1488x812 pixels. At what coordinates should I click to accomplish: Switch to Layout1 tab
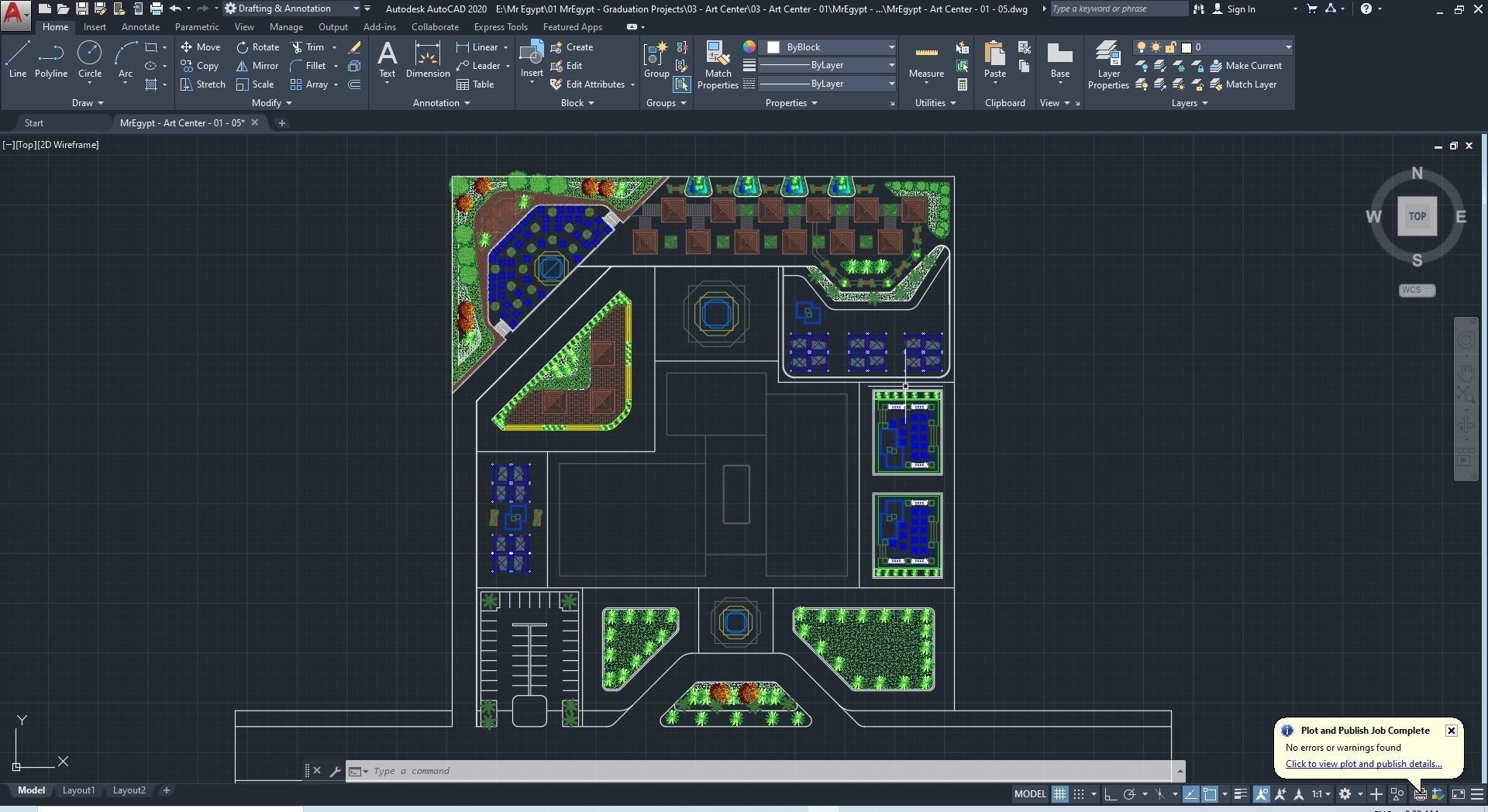point(78,790)
